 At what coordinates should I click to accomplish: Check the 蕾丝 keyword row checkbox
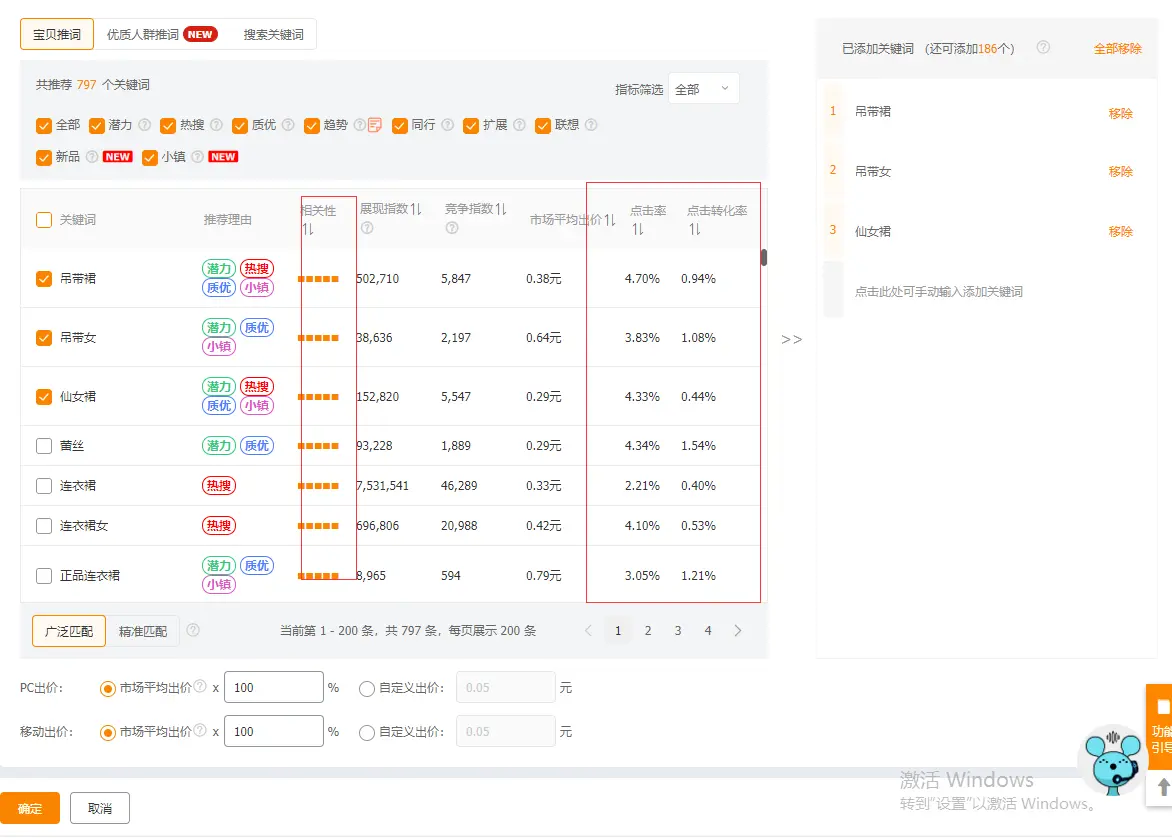click(x=44, y=446)
